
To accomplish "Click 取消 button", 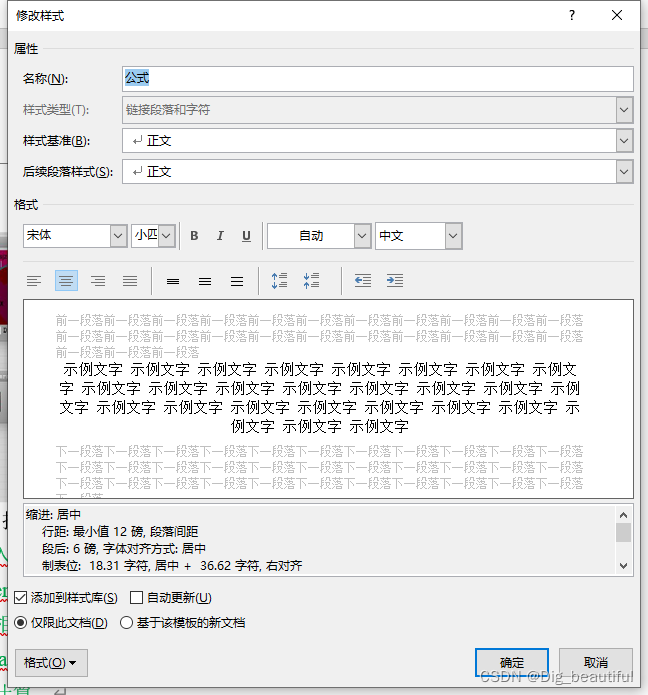I will pos(596,663).
